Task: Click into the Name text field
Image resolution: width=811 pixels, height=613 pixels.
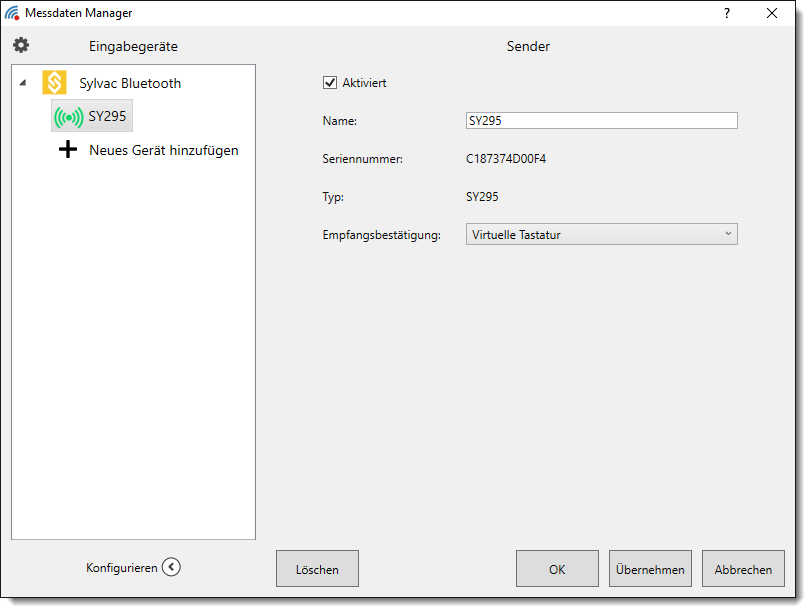Action: coord(601,121)
